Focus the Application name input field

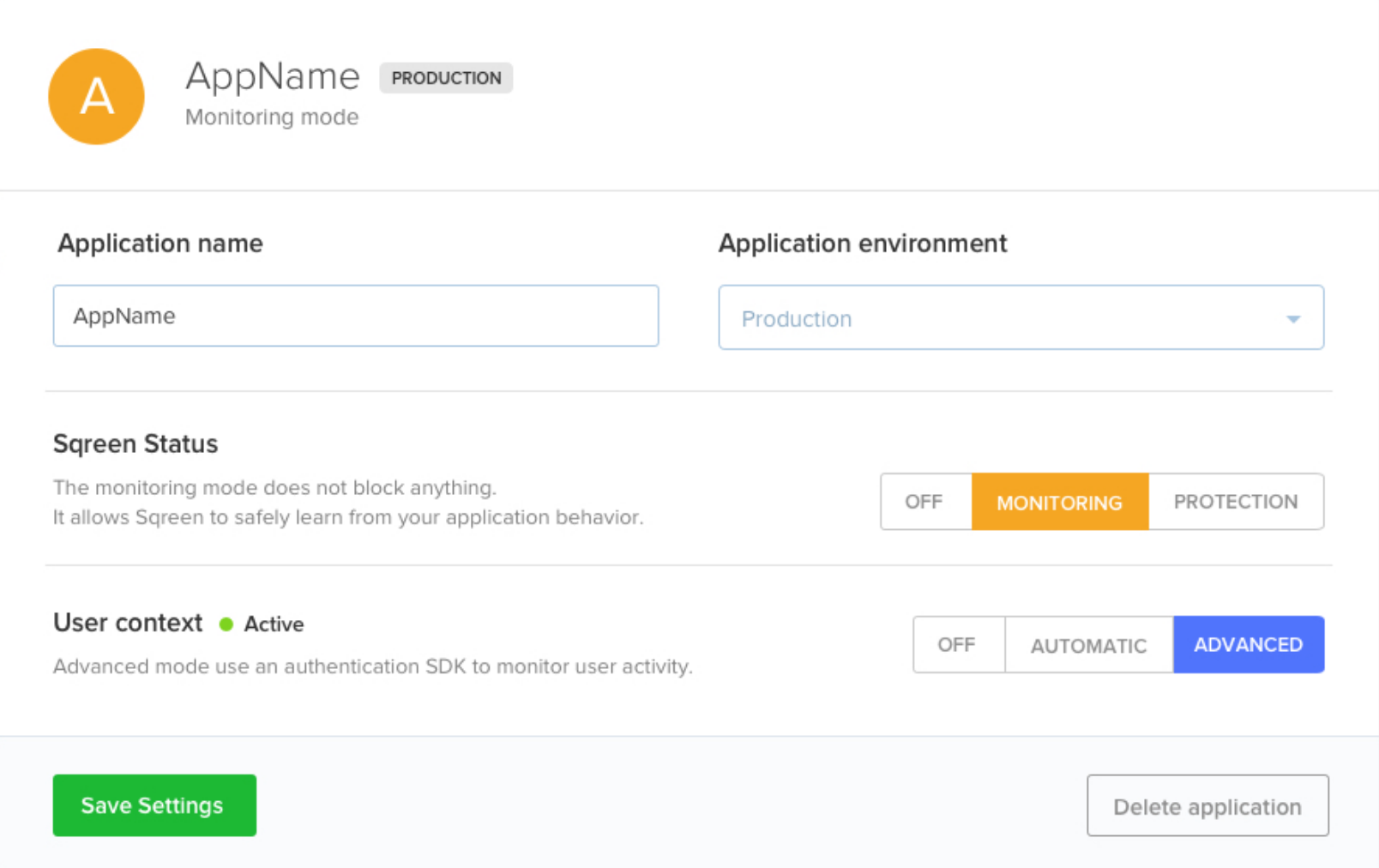(x=355, y=316)
